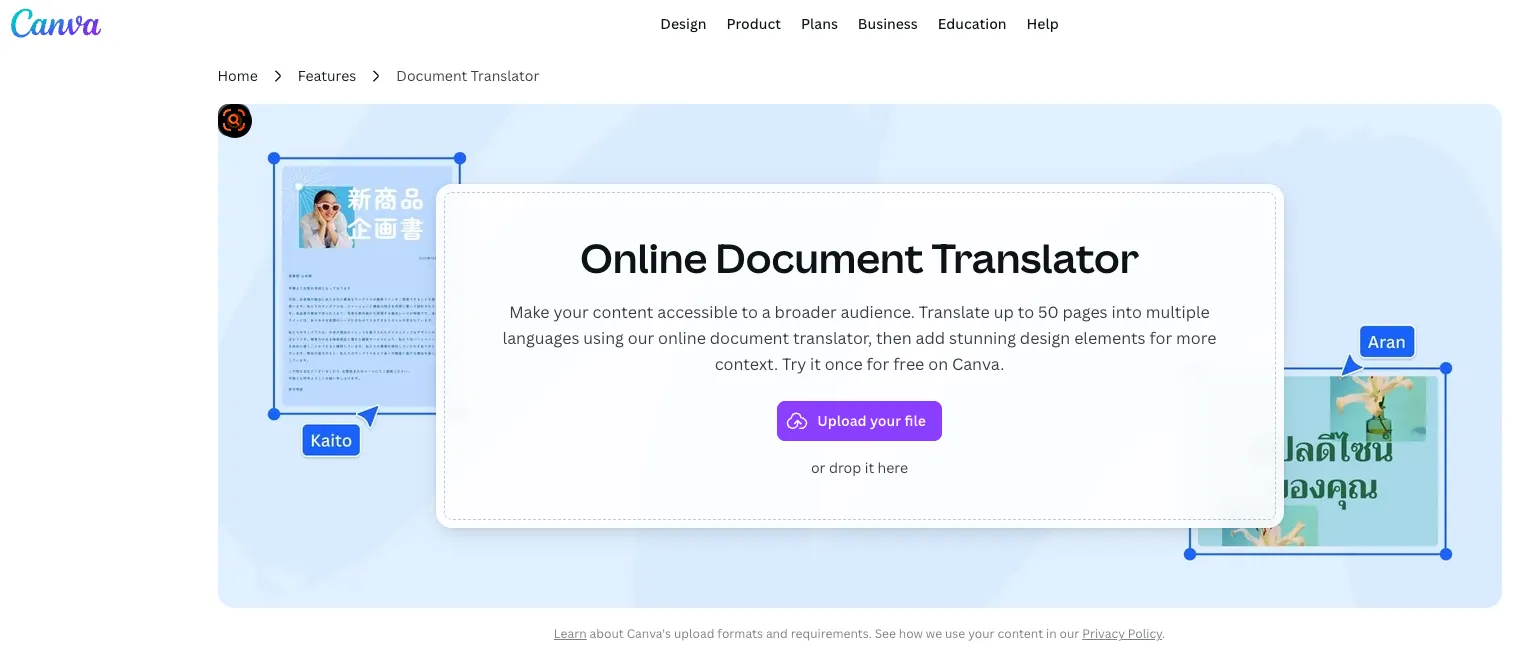Click Document Translator breadcrumb text

(468, 76)
